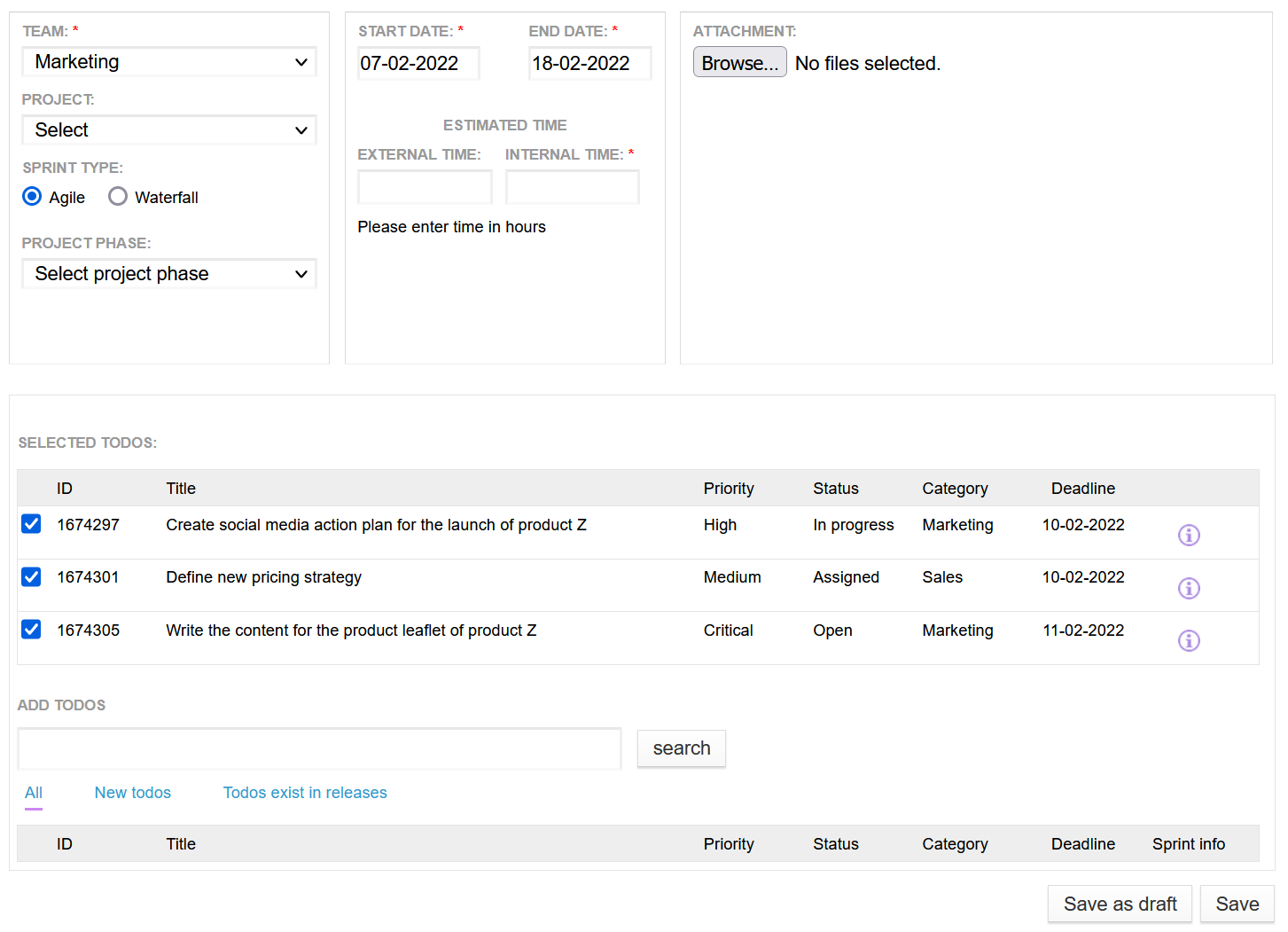The width and height of the screenshot is (1288, 932).
Task: Click Save as draft button
Action: pyautogui.click(x=1120, y=904)
